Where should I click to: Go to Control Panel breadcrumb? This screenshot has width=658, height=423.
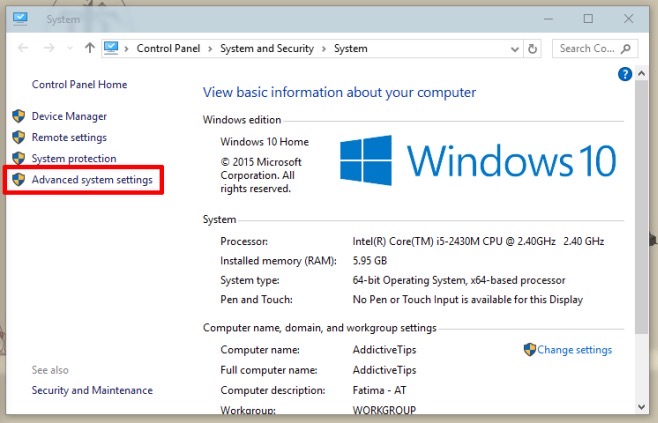pos(168,48)
